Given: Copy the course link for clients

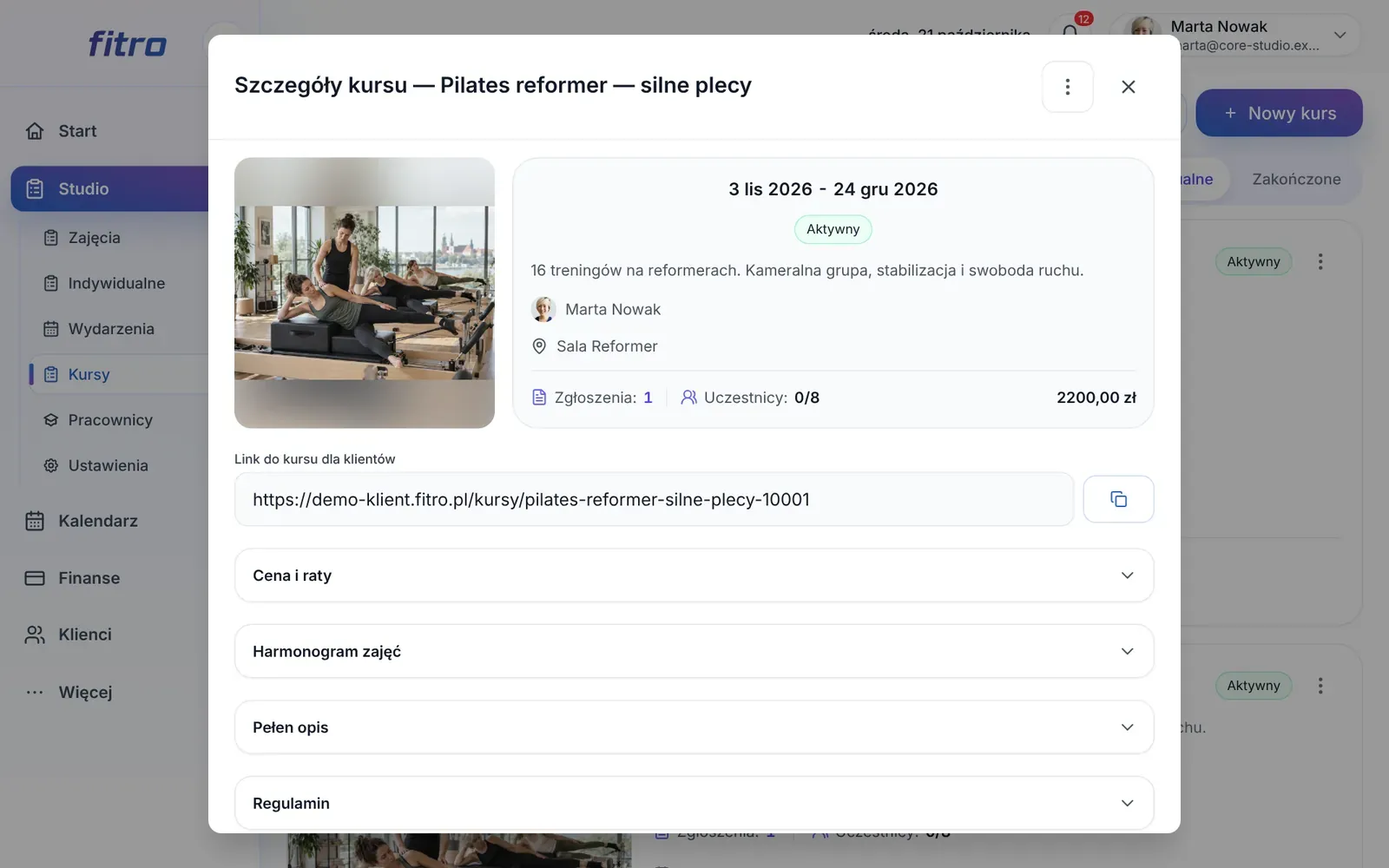Looking at the screenshot, I should (1118, 499).
